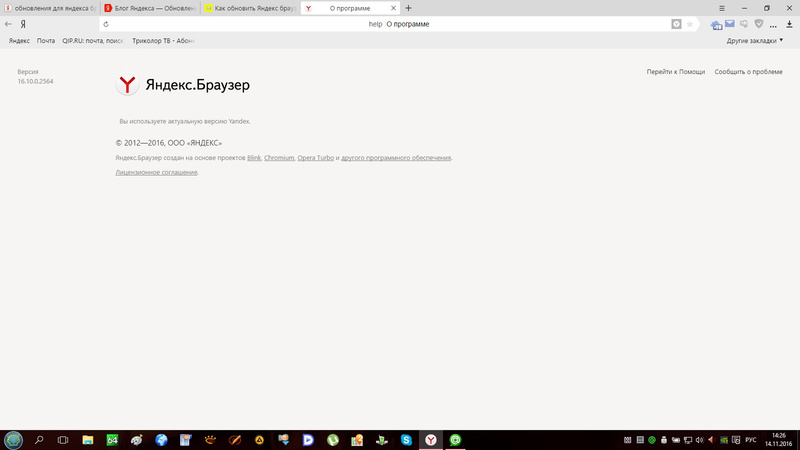Viewport: 800px width, 450px height.
Task: Open the 'Почта' bookmark
Action: click(46, 41)
